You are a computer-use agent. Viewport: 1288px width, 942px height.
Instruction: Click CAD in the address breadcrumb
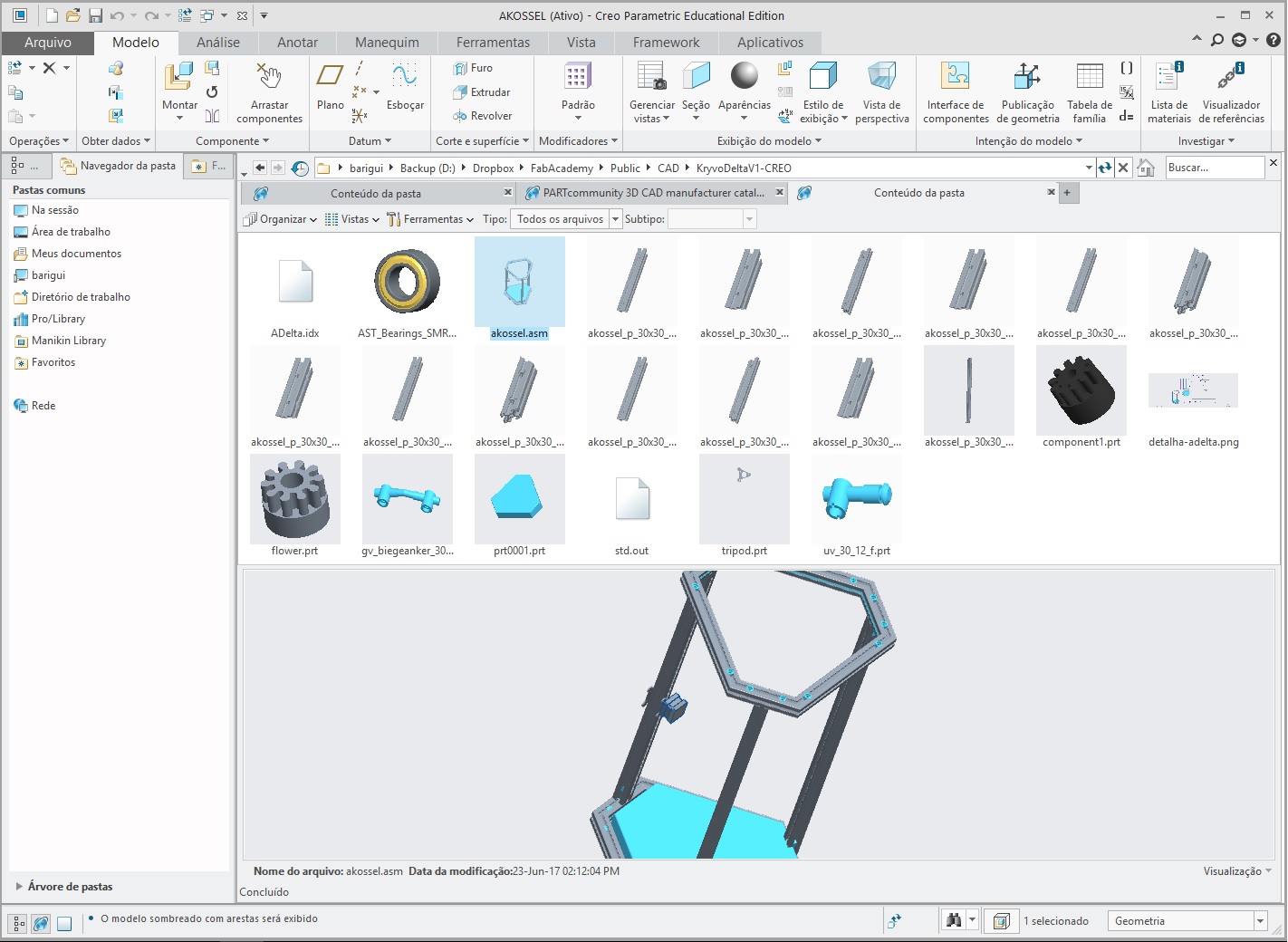[668, 168]
